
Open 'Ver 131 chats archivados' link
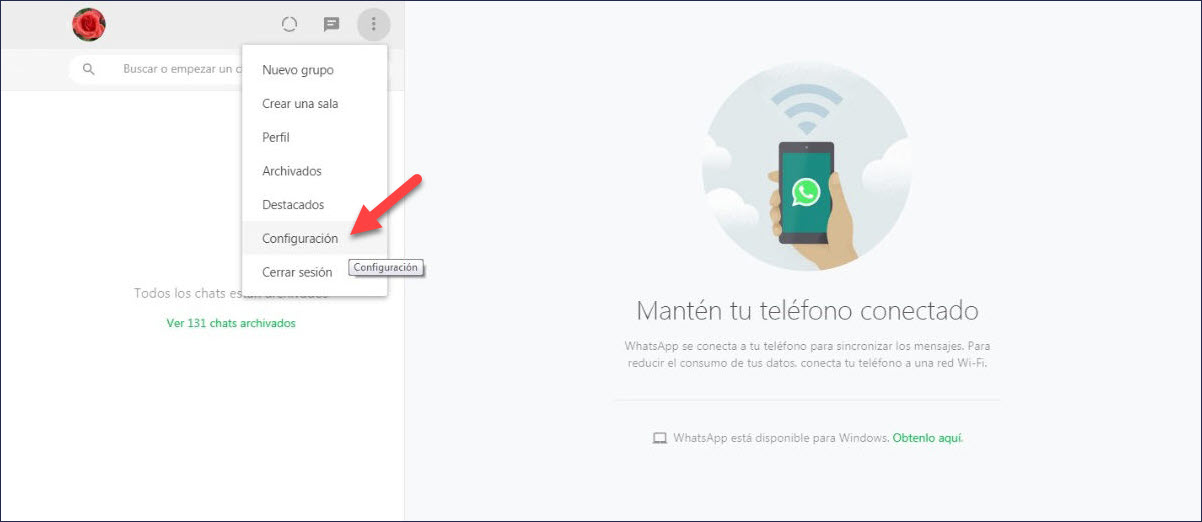(231, 323)
